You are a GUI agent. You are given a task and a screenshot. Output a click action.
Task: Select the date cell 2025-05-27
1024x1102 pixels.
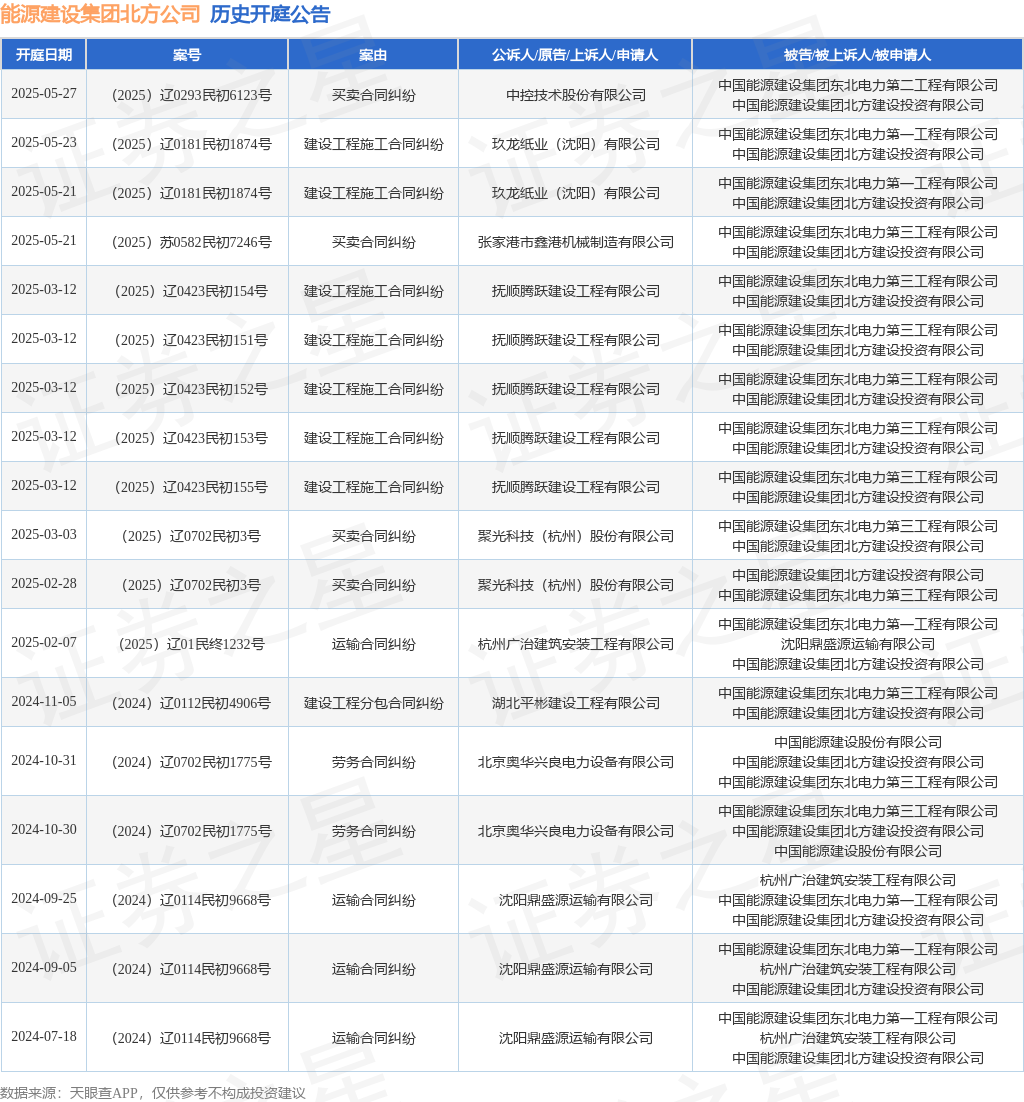tap(44, 93)
